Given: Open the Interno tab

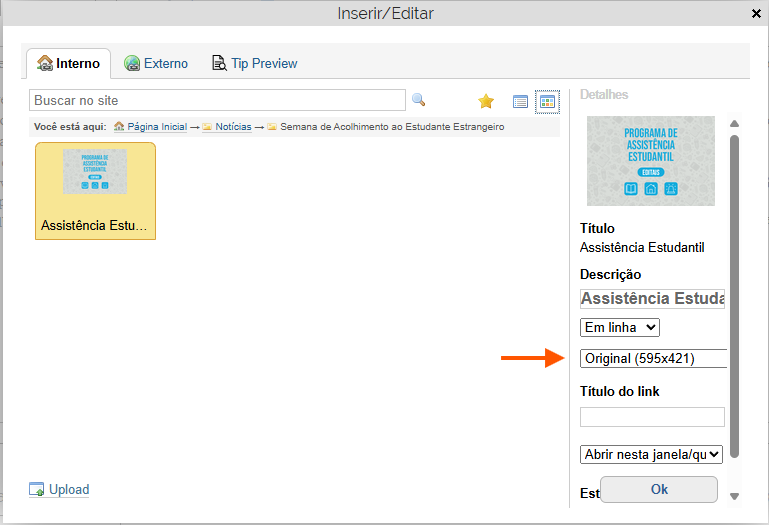Looking at the screenshot, I should point(68,63).
